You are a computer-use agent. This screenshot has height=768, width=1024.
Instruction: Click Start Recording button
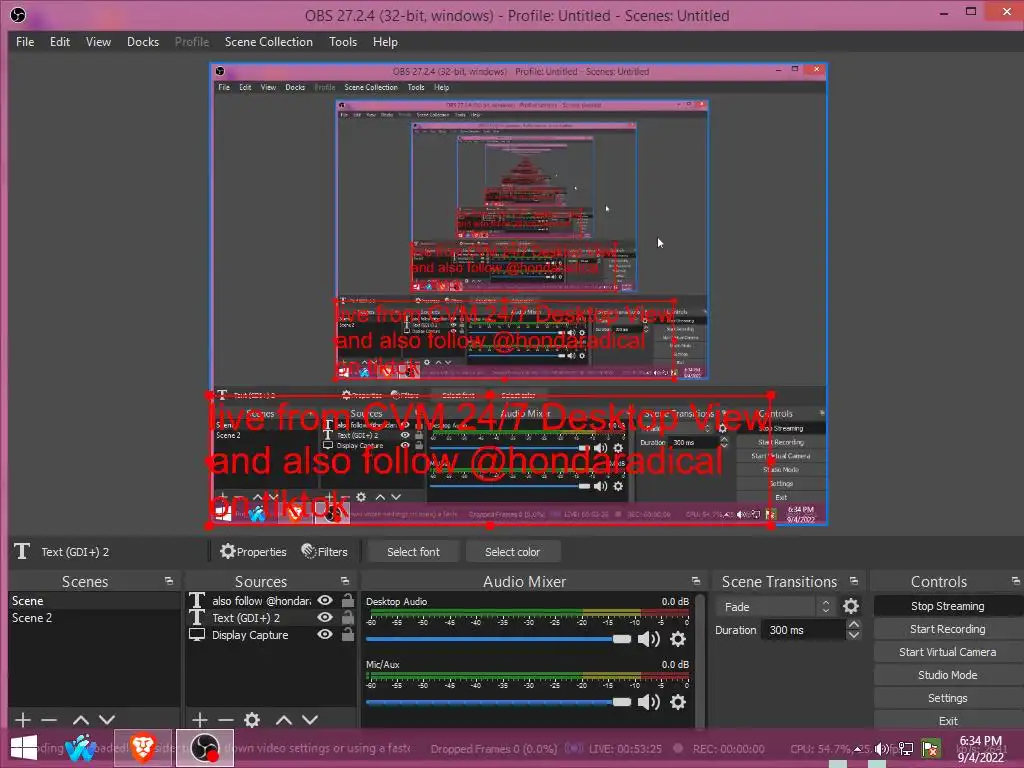947,629
